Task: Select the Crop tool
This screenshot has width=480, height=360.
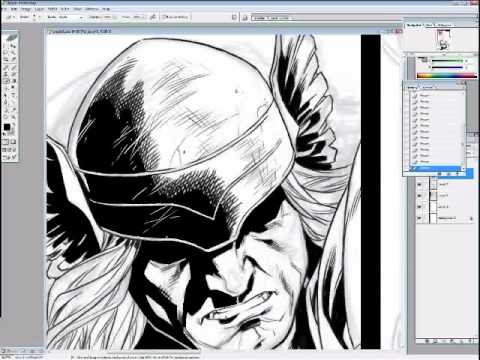Action: pyautogui.click(x=6, y=60)
